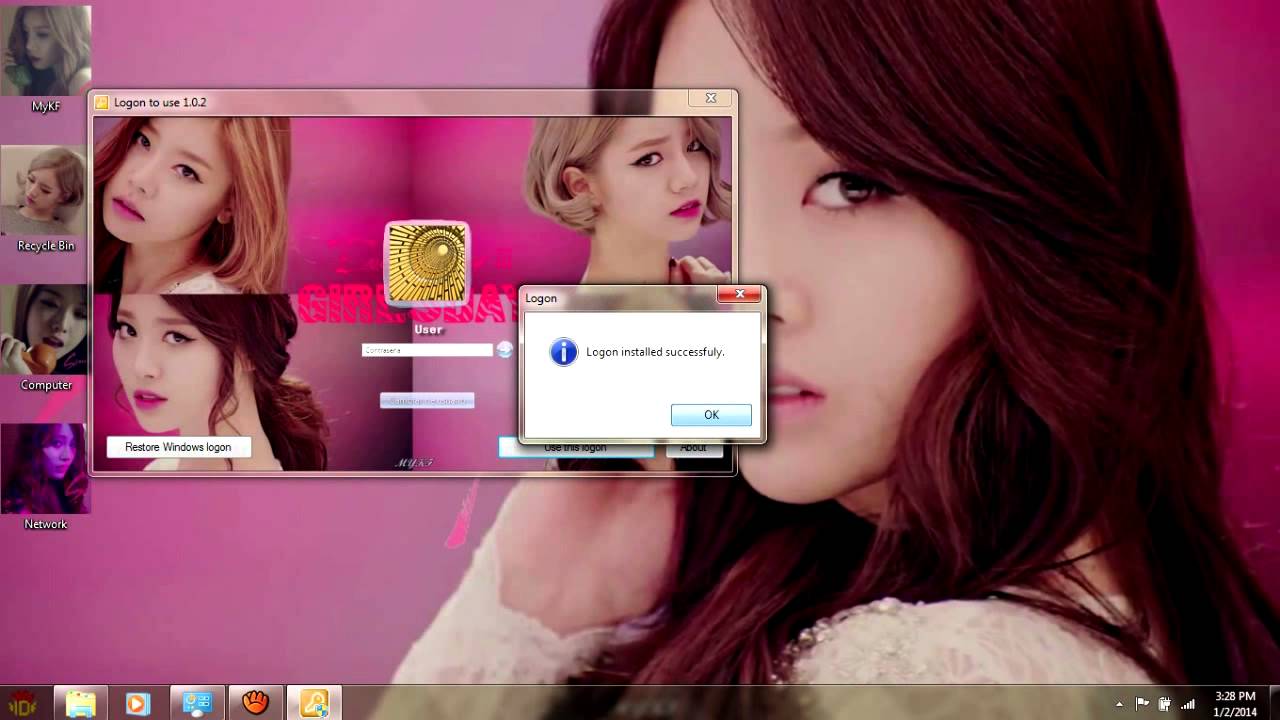Click the orange paw taskbar icon
The width and height of the screenshot is (1280, 720).
(256, 703)
